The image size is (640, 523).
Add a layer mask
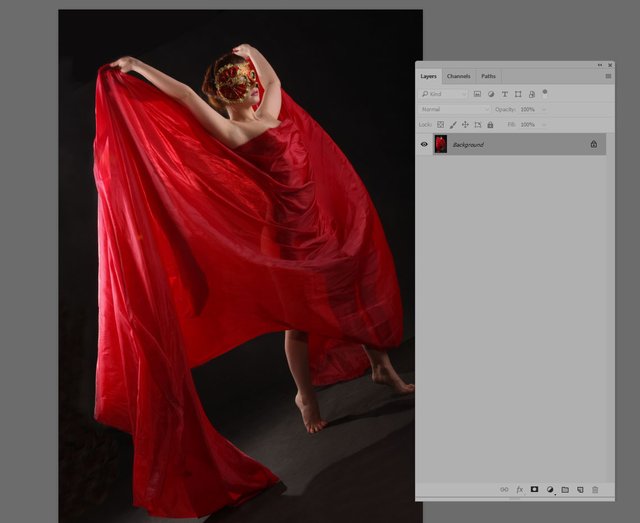534,489
